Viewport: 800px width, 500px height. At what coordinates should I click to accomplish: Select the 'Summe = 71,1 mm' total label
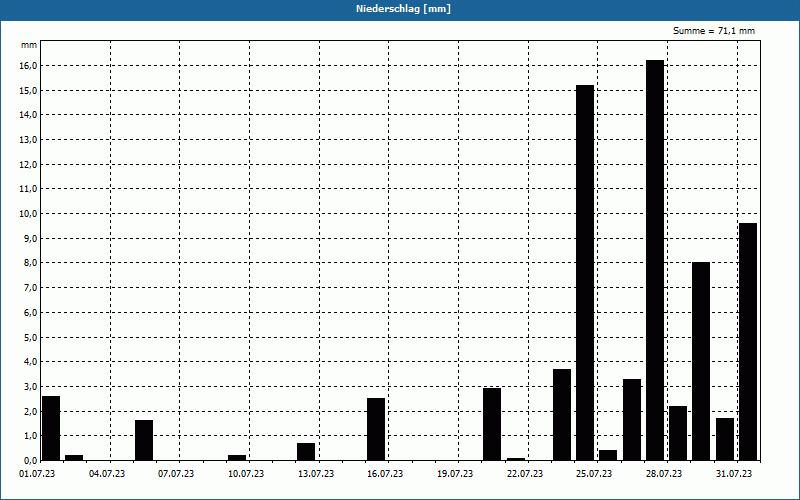click(x=714, y=31)
